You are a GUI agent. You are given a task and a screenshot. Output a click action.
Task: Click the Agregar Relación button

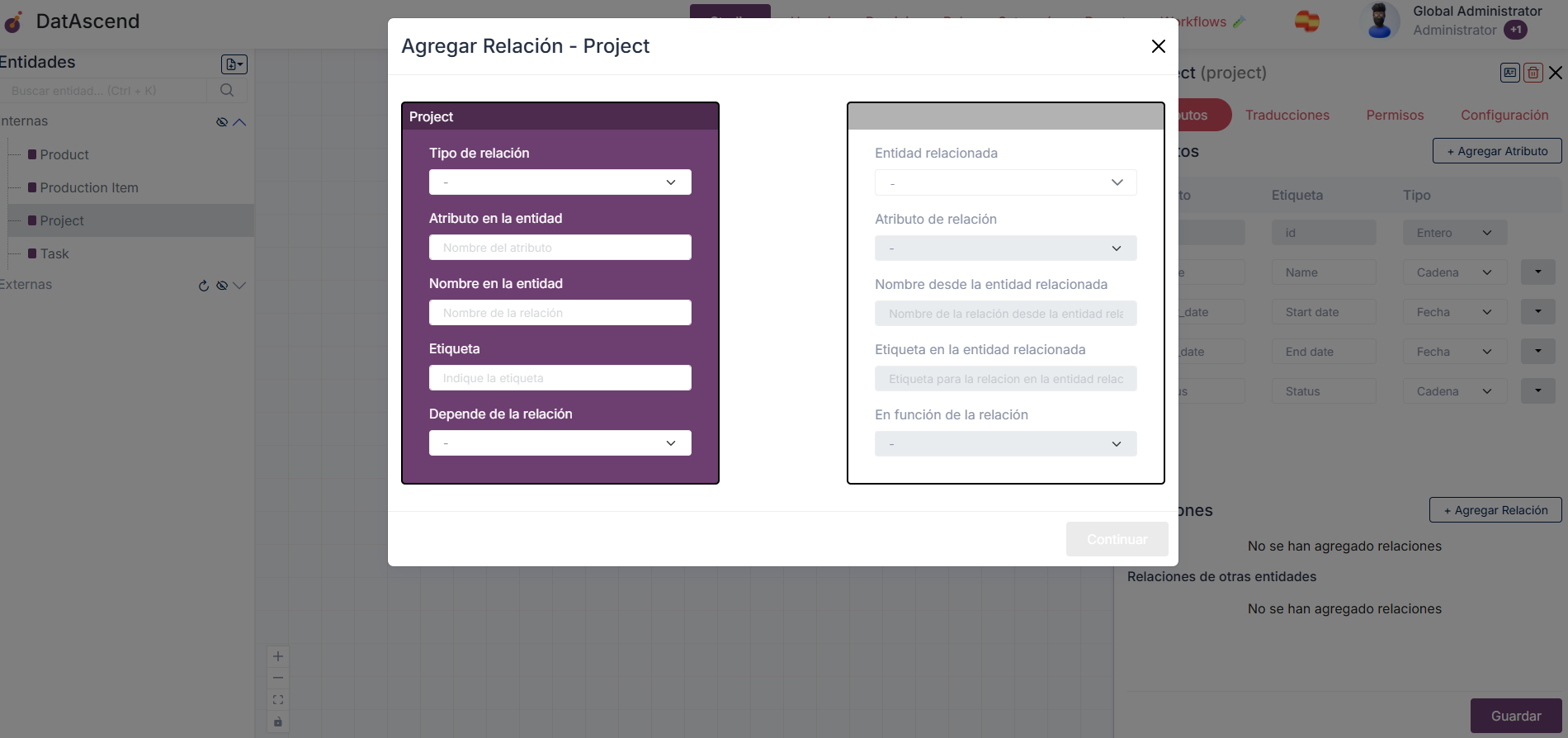1495,510
